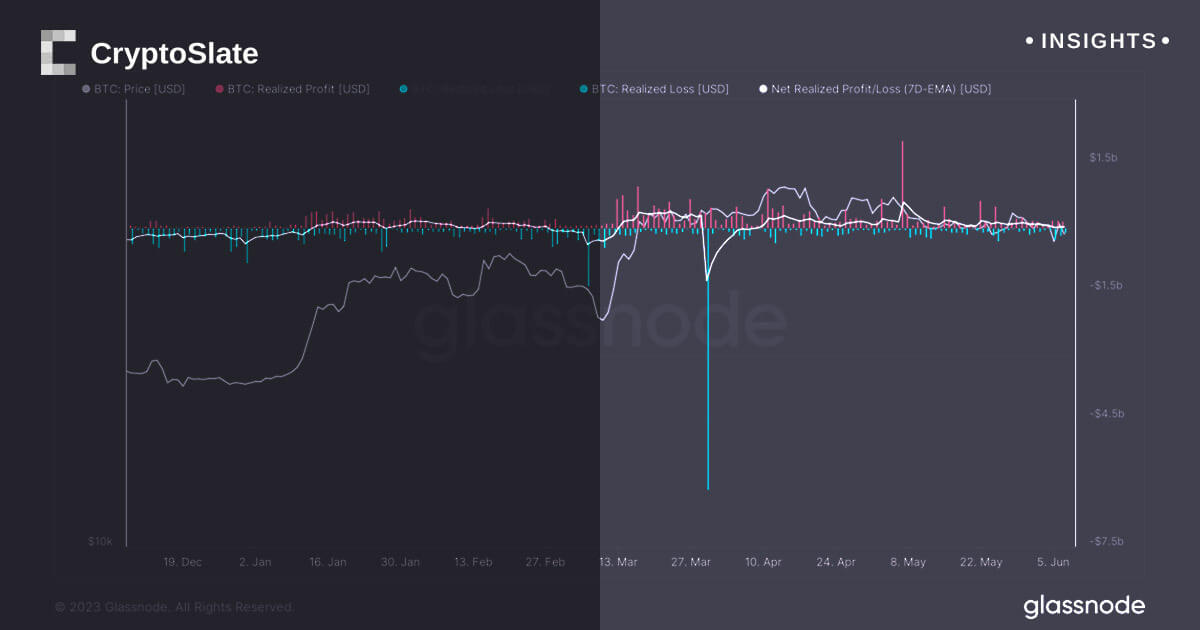Select the 13. Mar date label
This screenshot has width=1200, height=630.
617,562
